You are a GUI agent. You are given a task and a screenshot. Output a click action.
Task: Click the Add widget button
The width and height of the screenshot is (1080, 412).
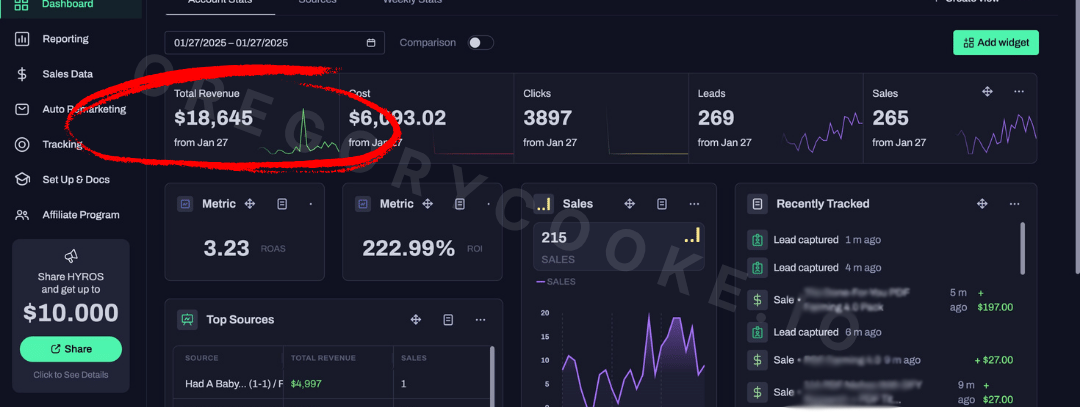[995, 43]
